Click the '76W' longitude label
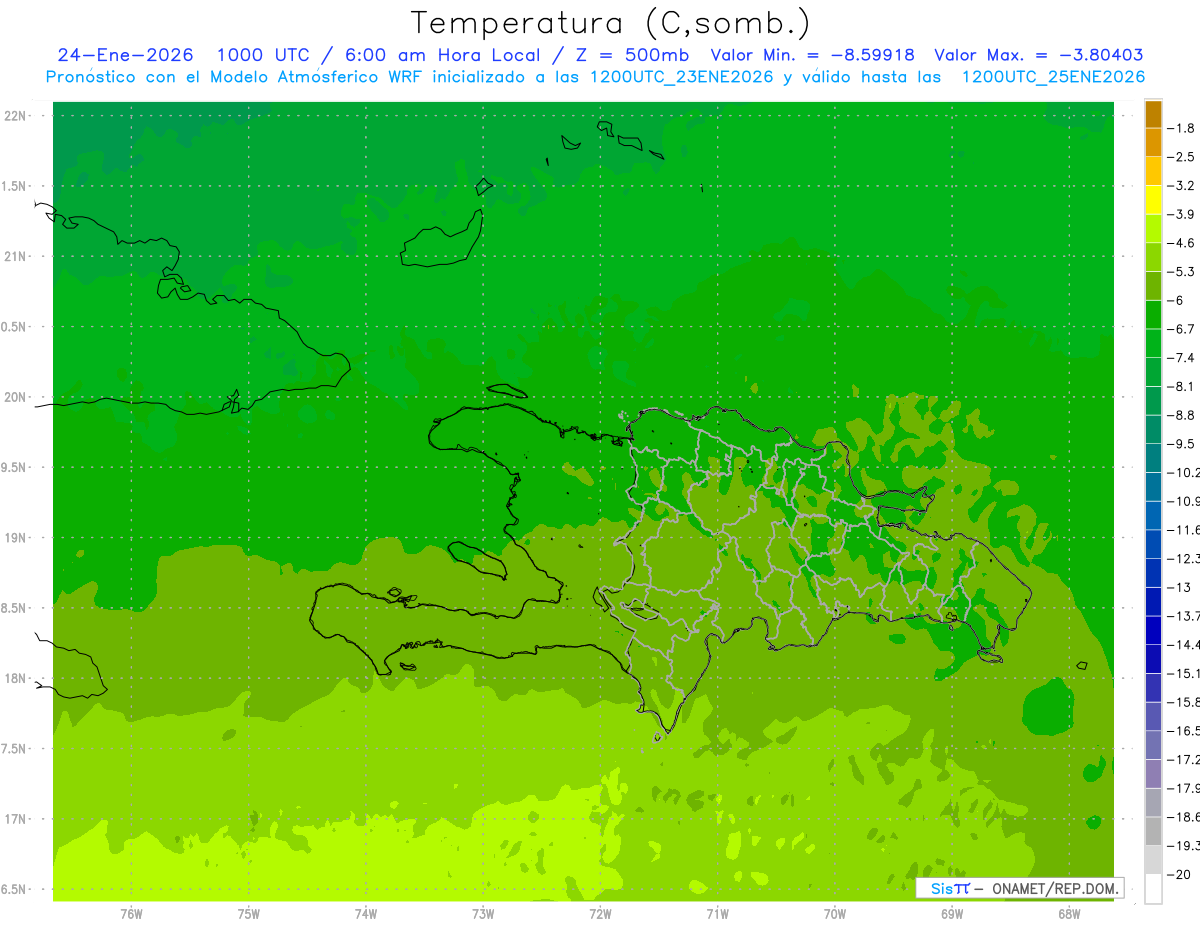The height and width of the screenshot is (927, 1200). (x=131, y=914)
